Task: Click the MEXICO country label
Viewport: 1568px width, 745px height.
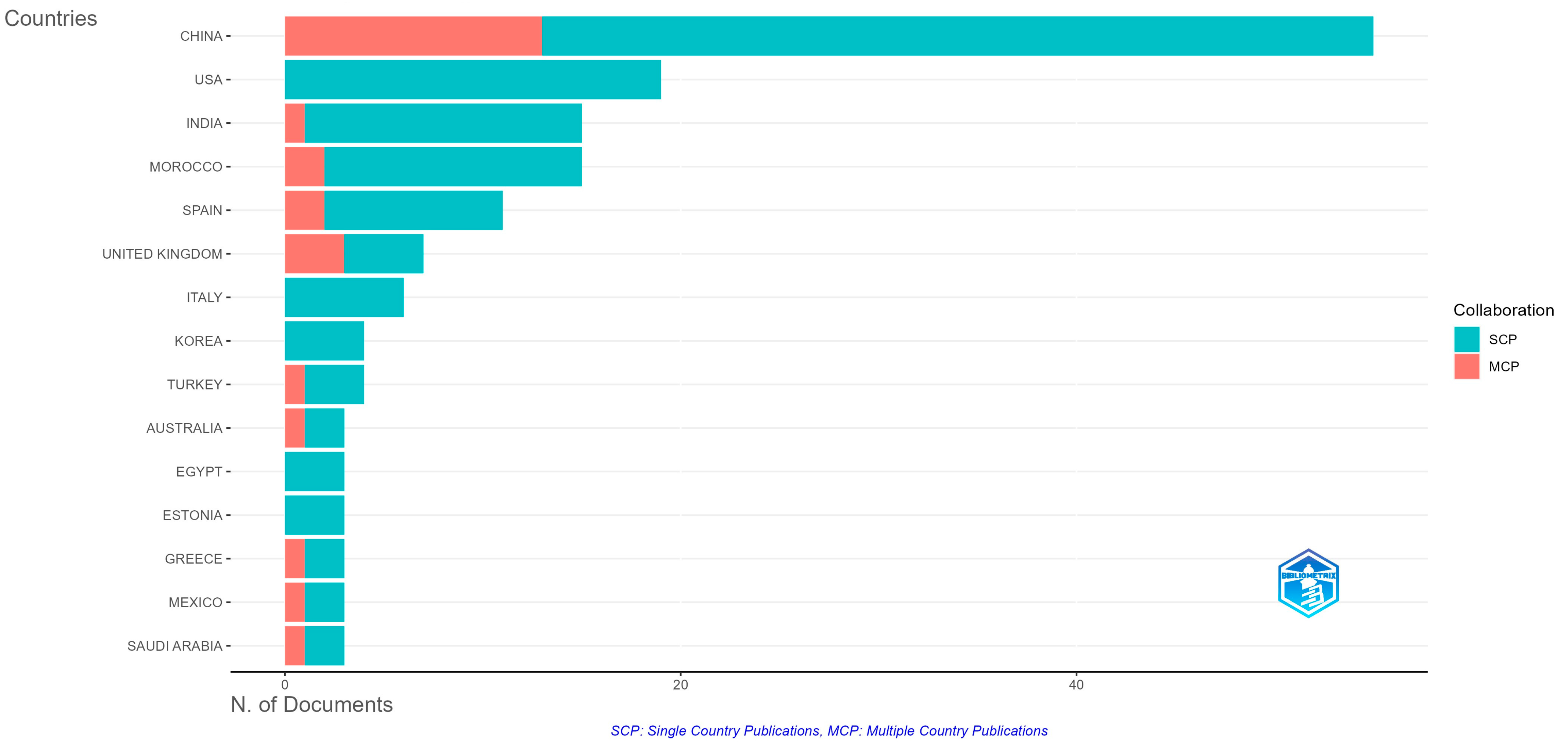Action: (x=195, y=602)
